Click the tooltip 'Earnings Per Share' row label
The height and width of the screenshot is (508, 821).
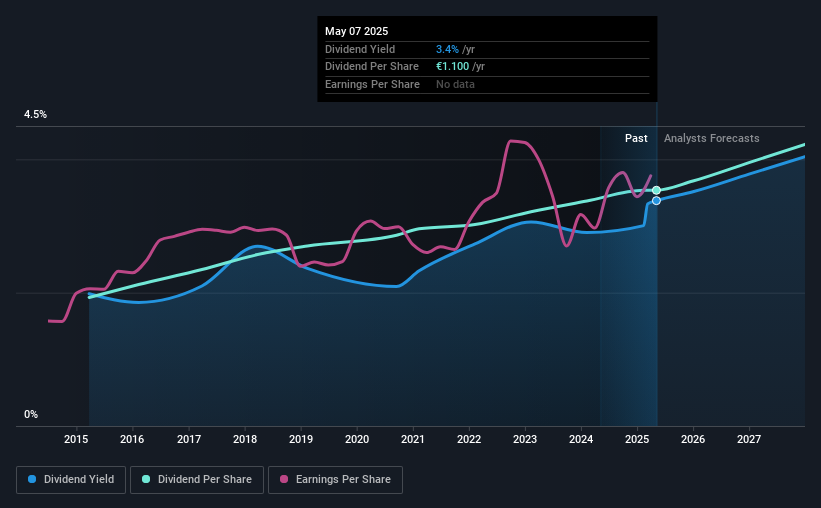click(372, 84)
